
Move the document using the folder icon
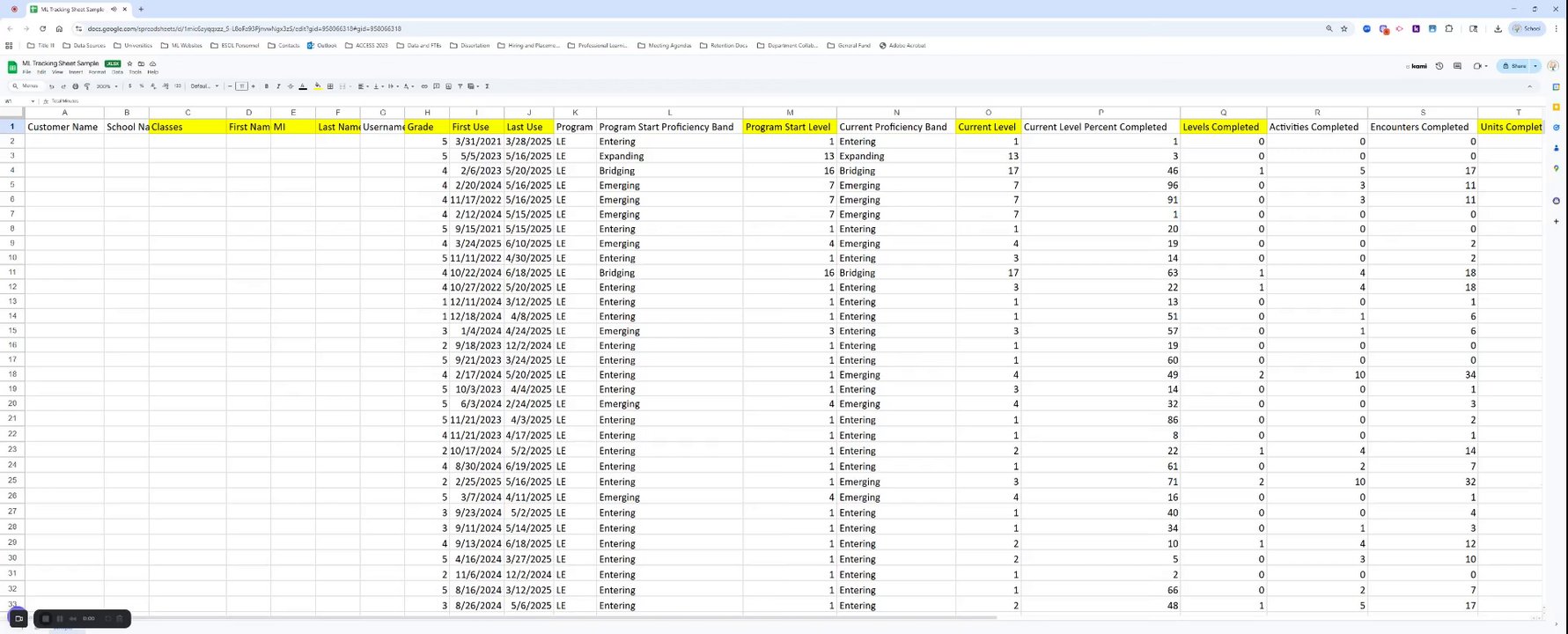point(141,63)
